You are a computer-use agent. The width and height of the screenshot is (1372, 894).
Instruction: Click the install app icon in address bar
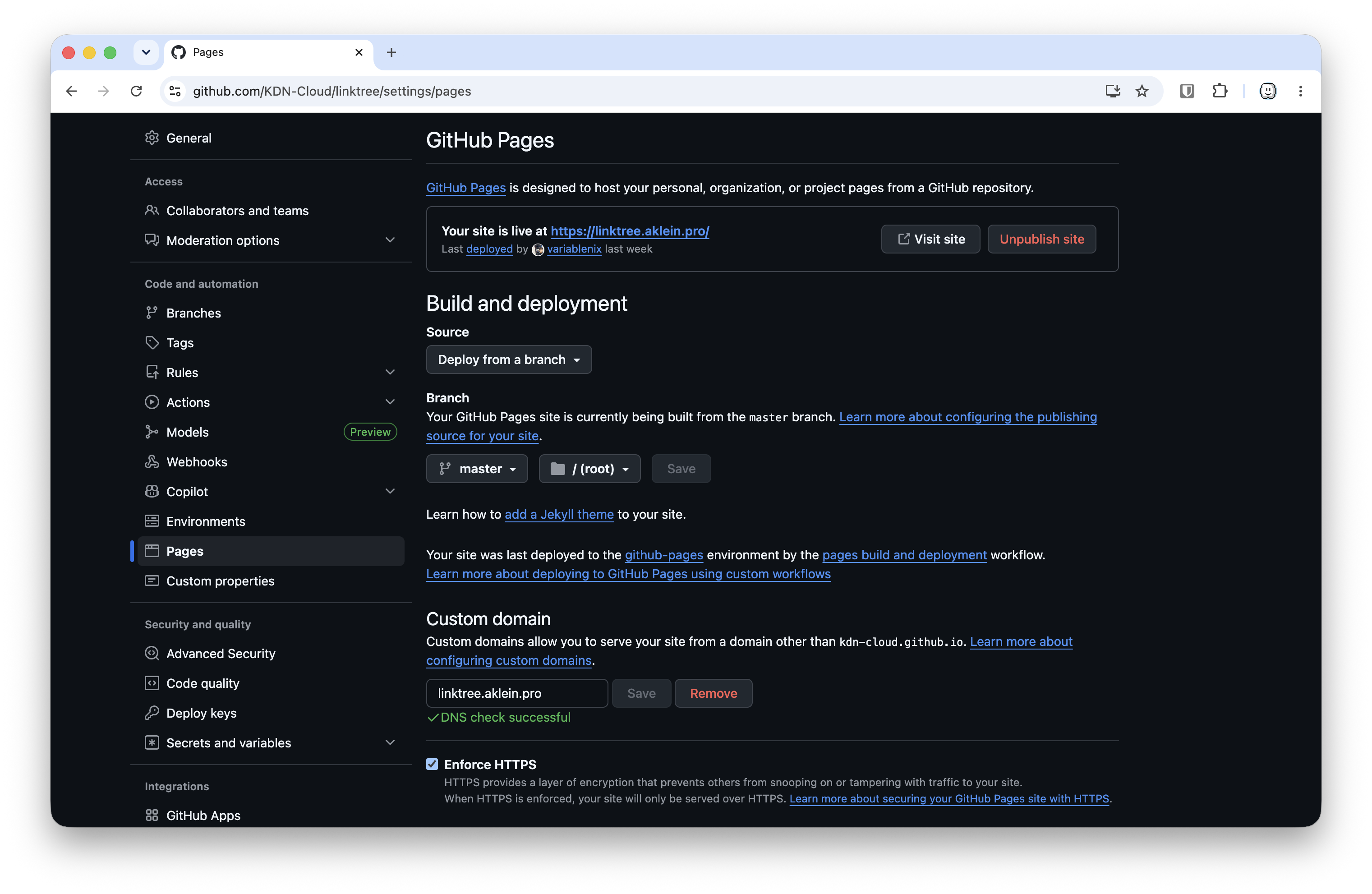1113,91
